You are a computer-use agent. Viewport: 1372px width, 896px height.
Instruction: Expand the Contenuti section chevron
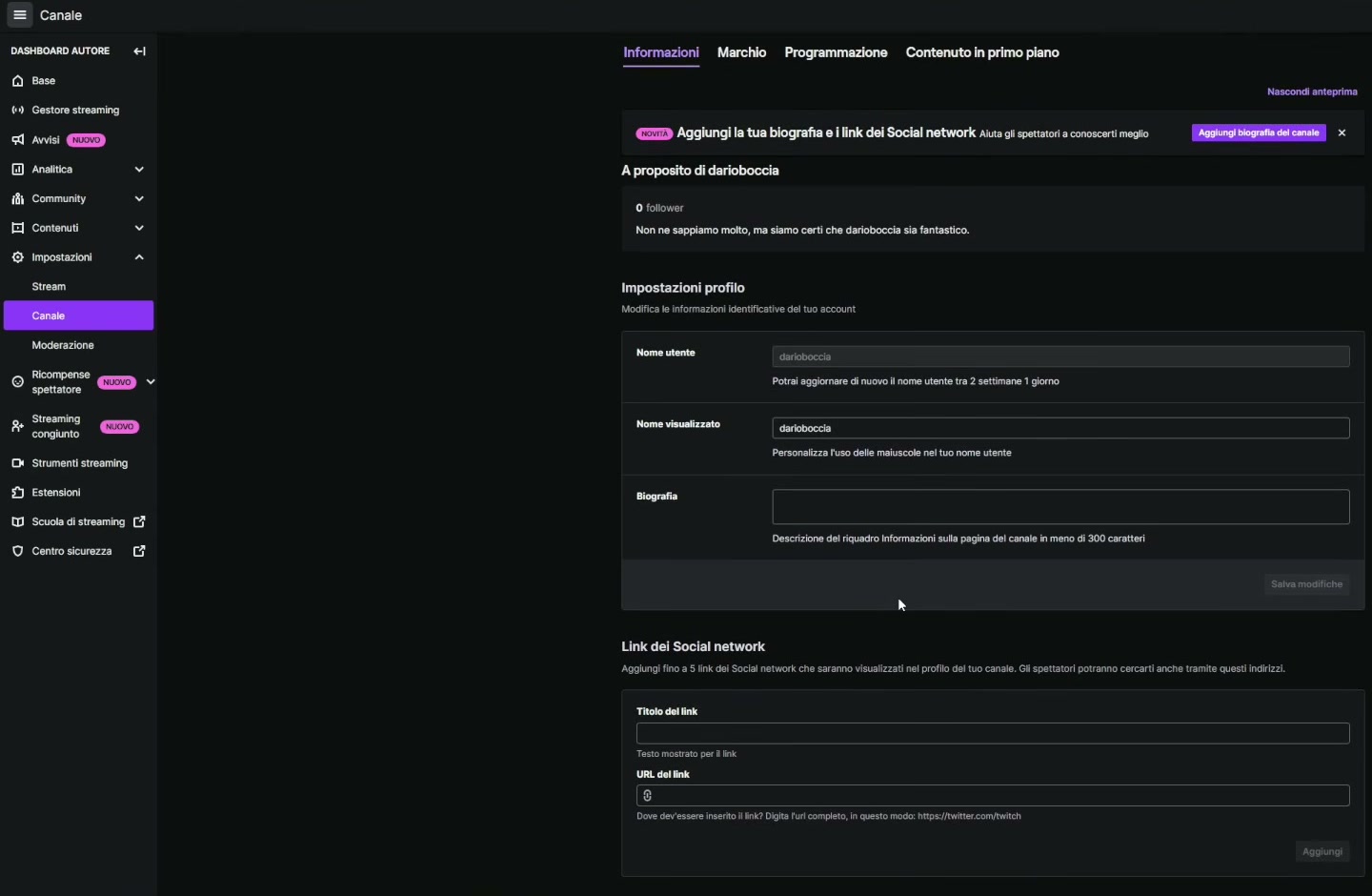pyautogui.click(x=139, y=229)
